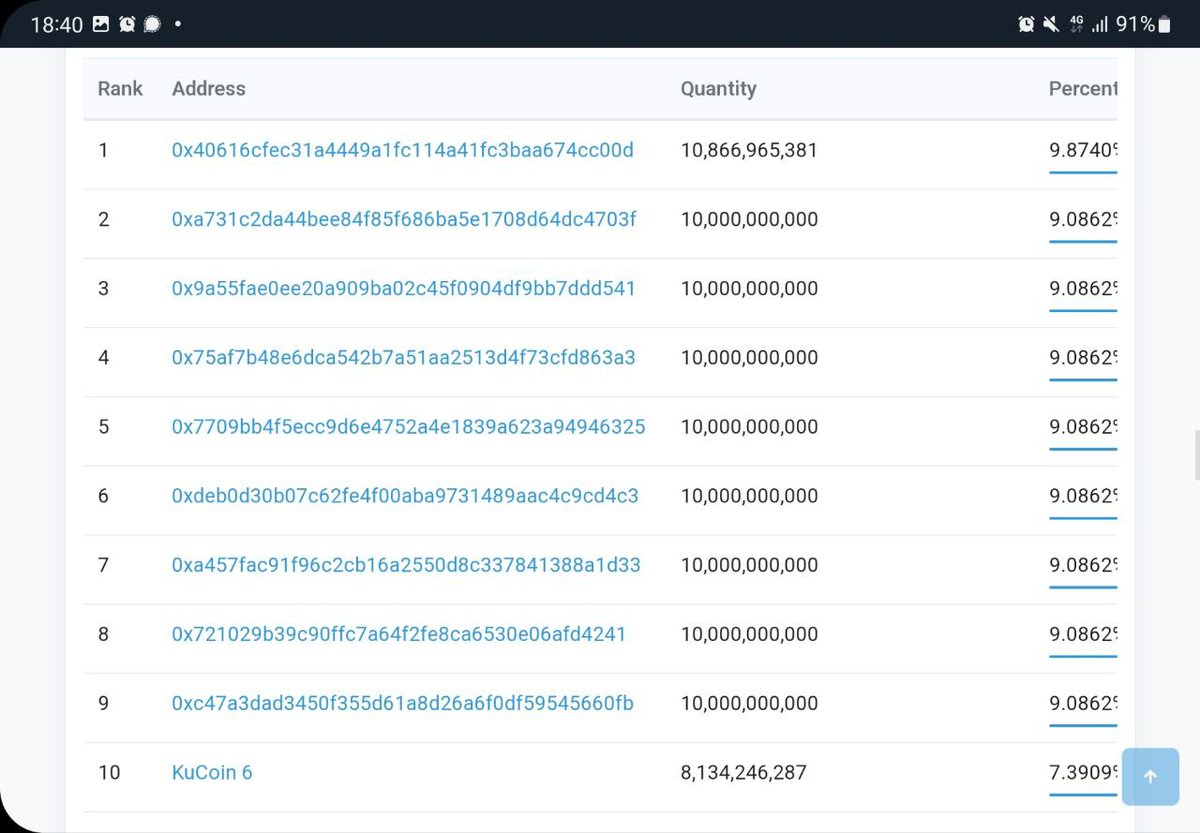Click the Rank column header
The image size is (1200, 833).
[x=119, y=88]
